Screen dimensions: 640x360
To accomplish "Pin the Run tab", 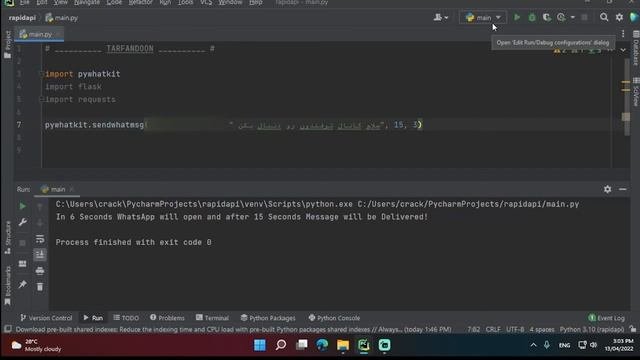I will click(x=22, y=284).
